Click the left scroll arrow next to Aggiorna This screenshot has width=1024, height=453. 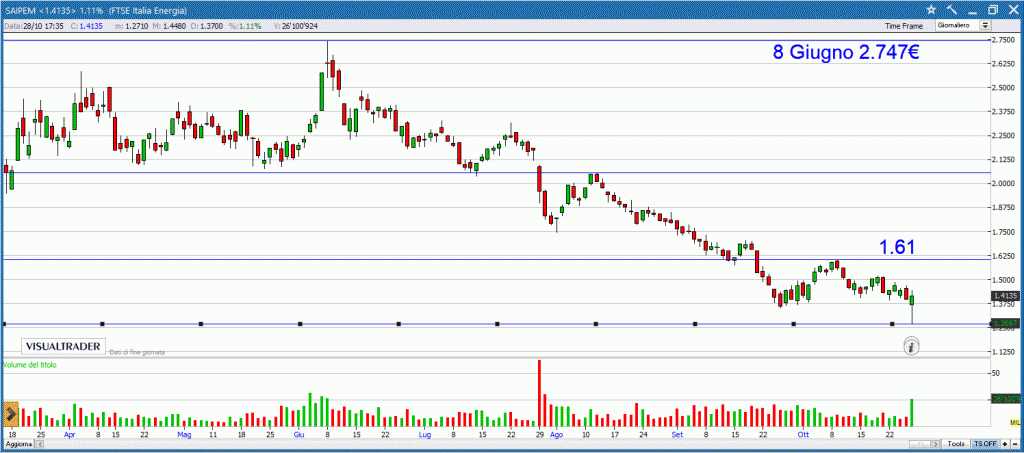click(38, 443)
